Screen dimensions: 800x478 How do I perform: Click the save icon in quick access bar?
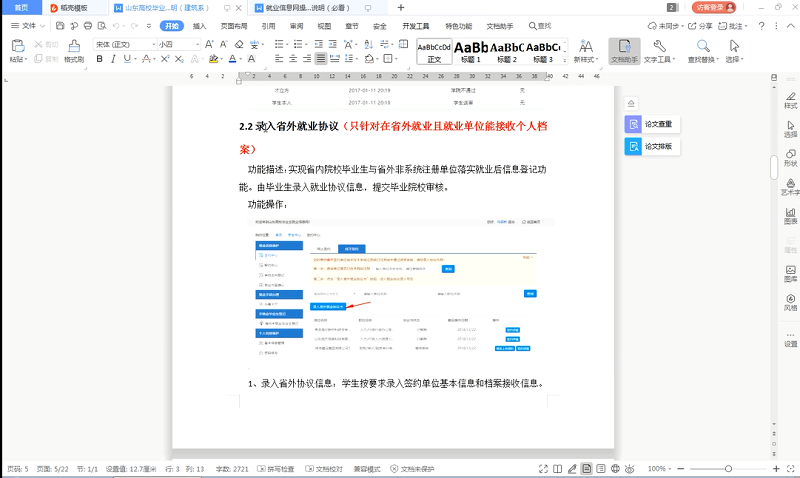[60, 25]
